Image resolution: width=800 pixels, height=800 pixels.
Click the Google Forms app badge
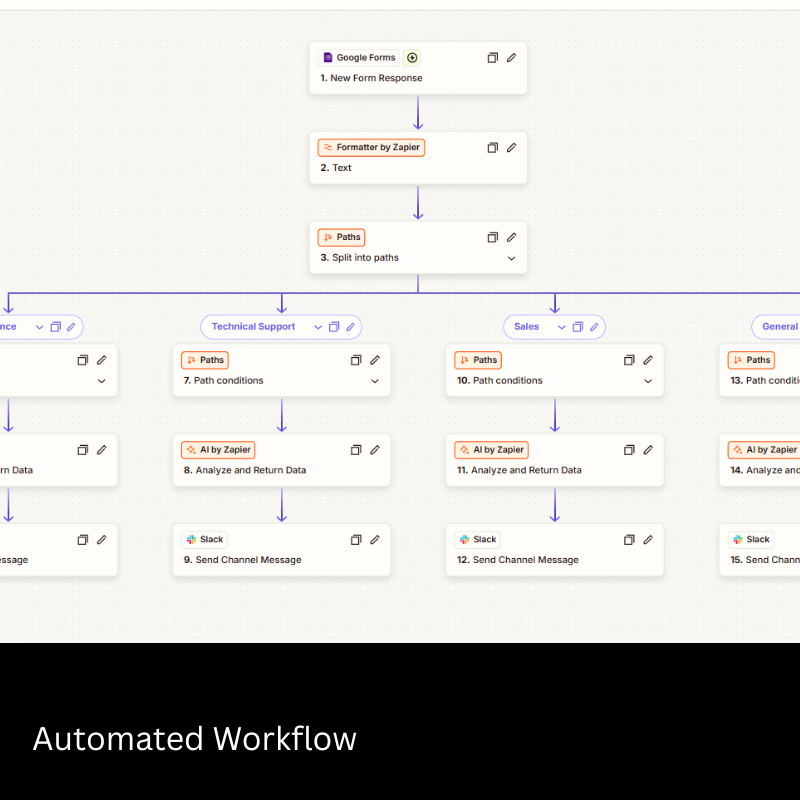point(359,58)
